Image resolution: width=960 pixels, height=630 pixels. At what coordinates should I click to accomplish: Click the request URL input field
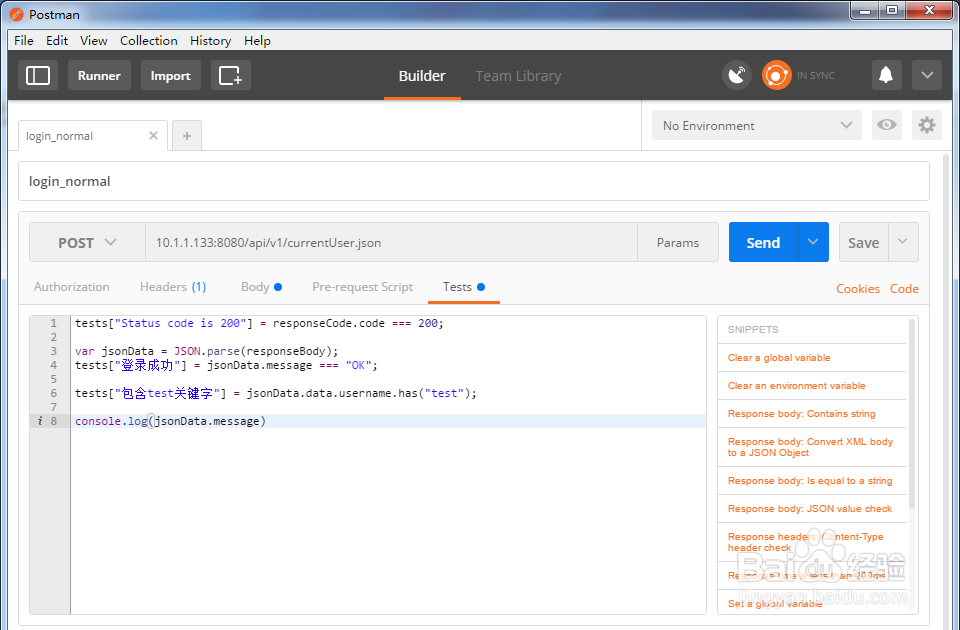391,242
